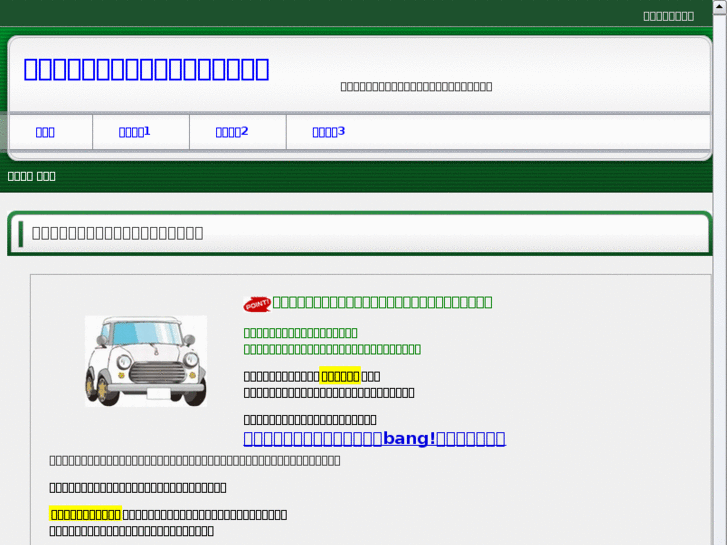Click the yellow highlighted phrase beside the car
This screenshot has height=545, width=727.
pyautogui.click(x=340, y=376)
